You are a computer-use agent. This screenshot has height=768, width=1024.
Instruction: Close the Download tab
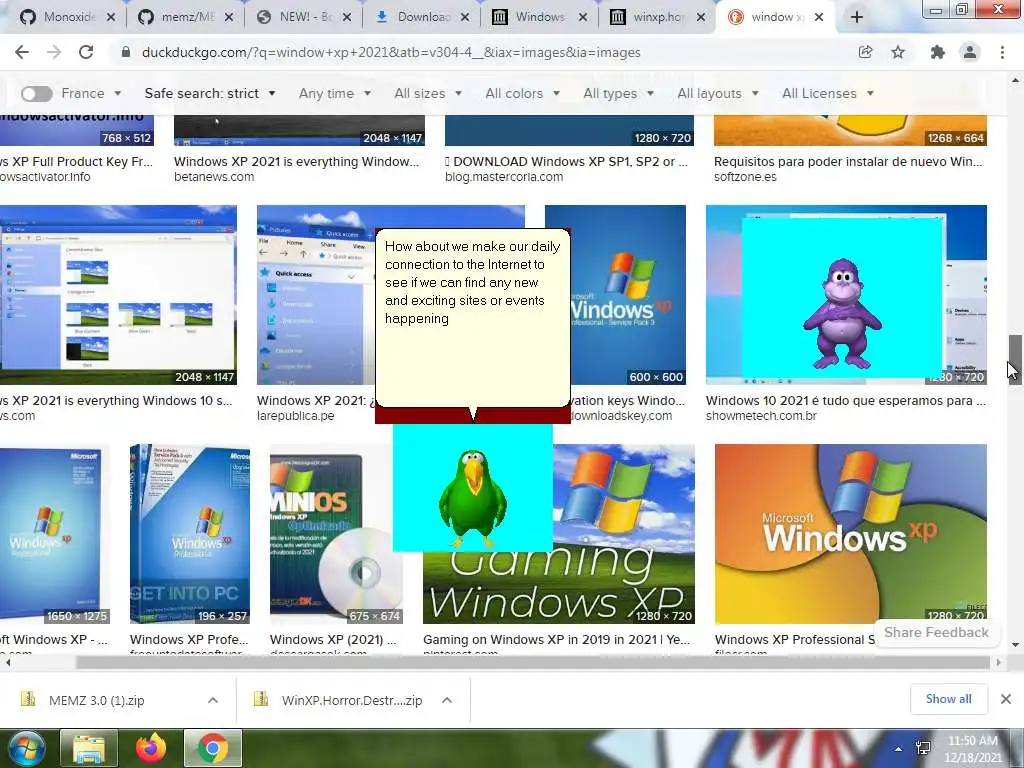[464, 17]
